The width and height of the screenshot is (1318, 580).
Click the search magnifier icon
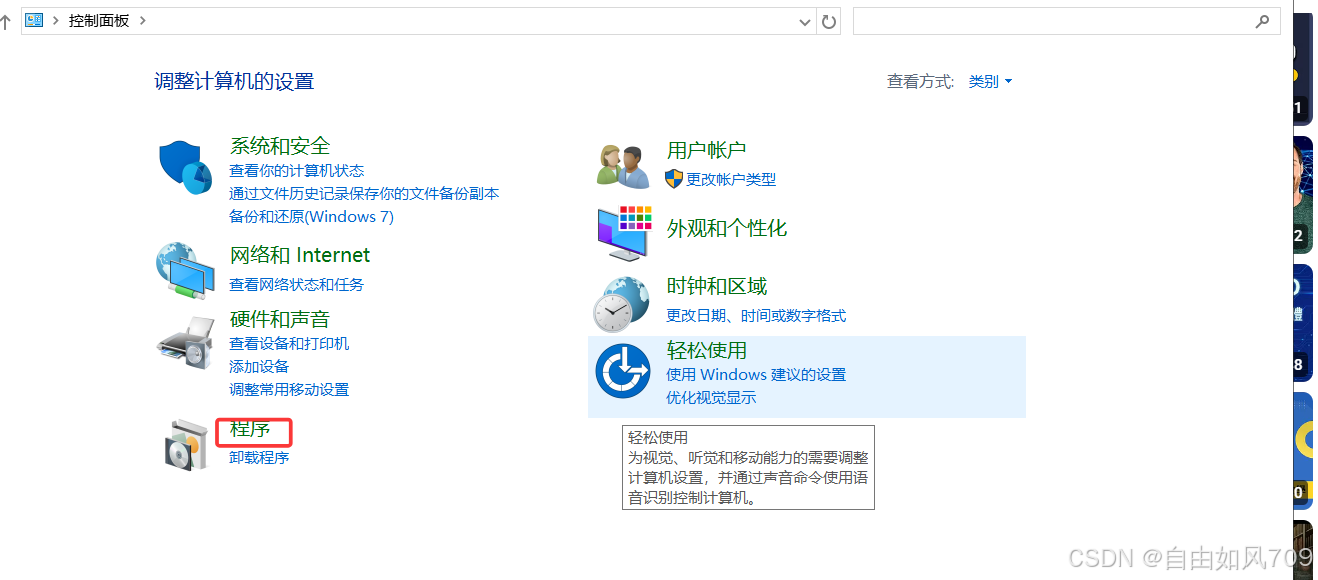pos(1262,21)
